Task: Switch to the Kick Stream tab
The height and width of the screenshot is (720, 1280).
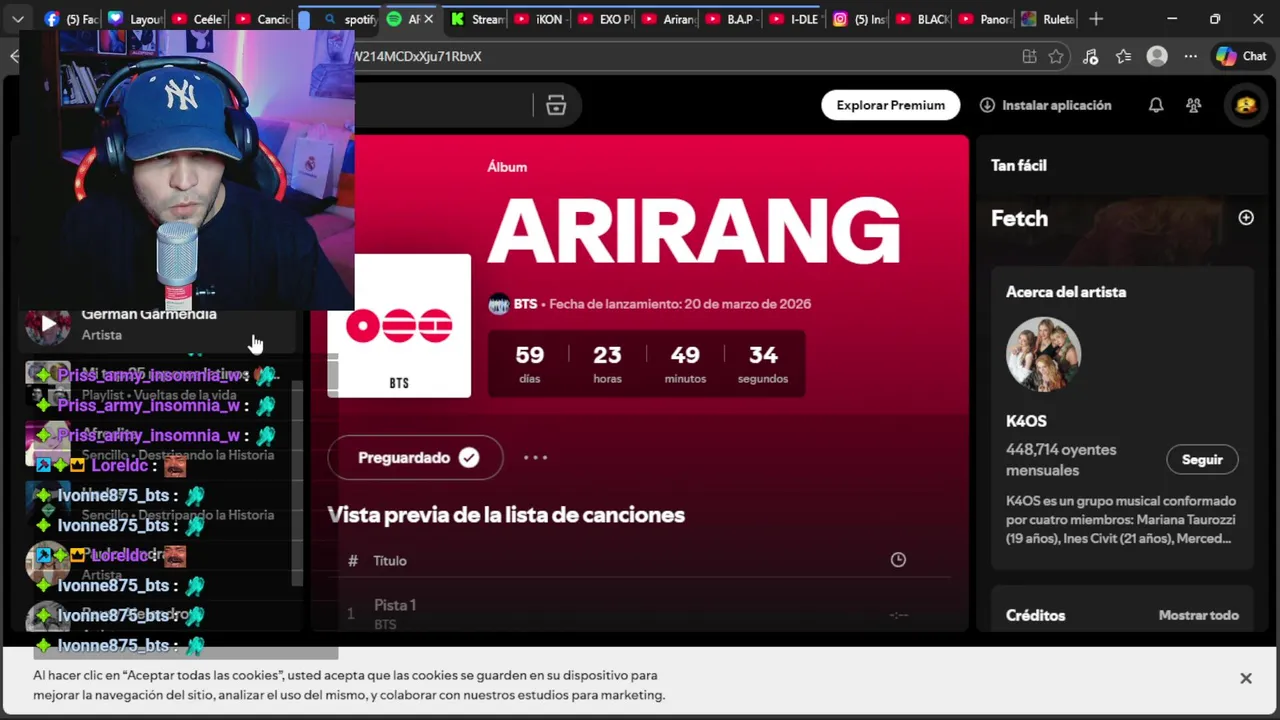Action: click(477, 19)
